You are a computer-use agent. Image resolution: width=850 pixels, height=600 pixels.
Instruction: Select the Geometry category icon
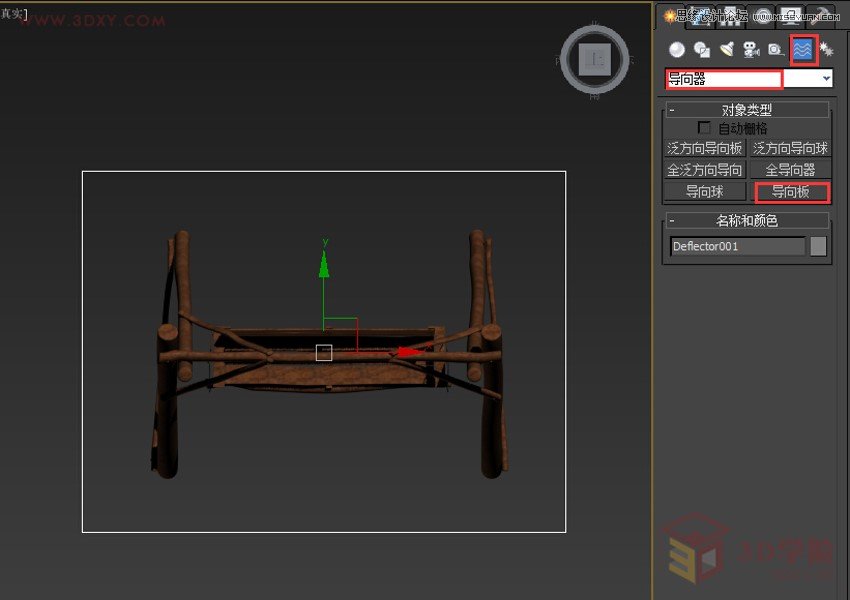(677, 49)
